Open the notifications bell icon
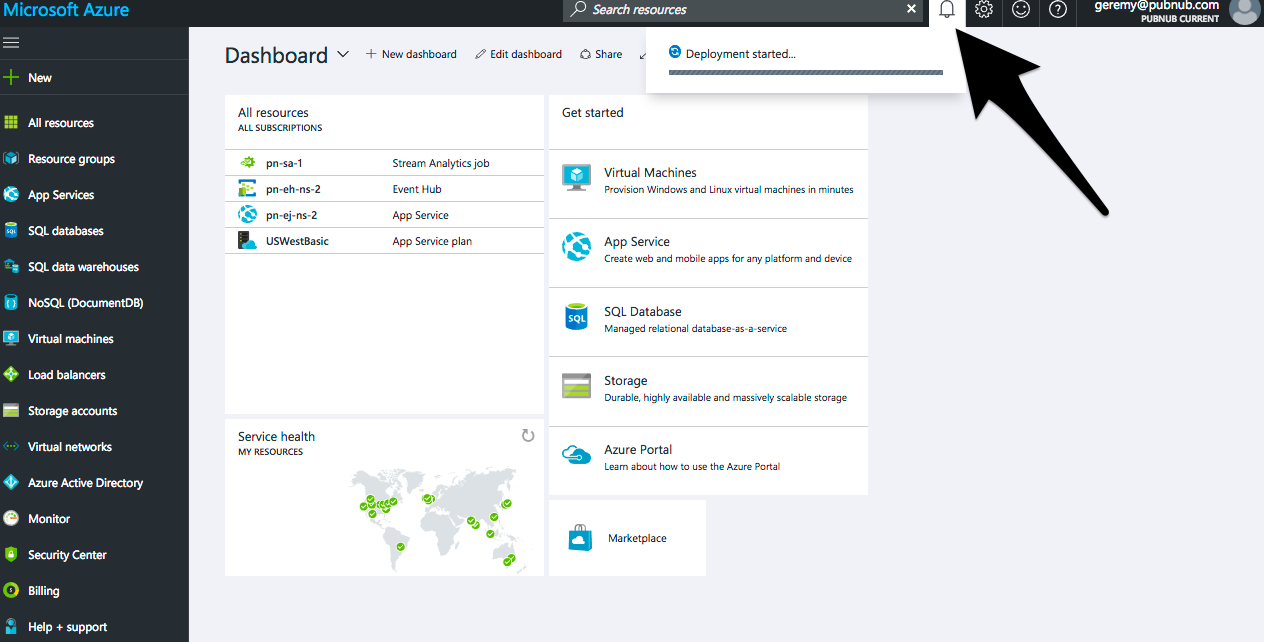Screen dimensions: 1264x642 946,12
